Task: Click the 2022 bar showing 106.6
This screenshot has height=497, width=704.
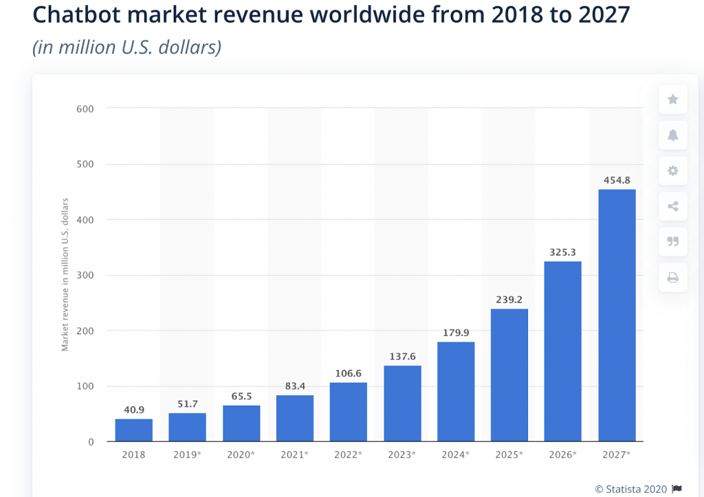Action: [x=348, y=412]
